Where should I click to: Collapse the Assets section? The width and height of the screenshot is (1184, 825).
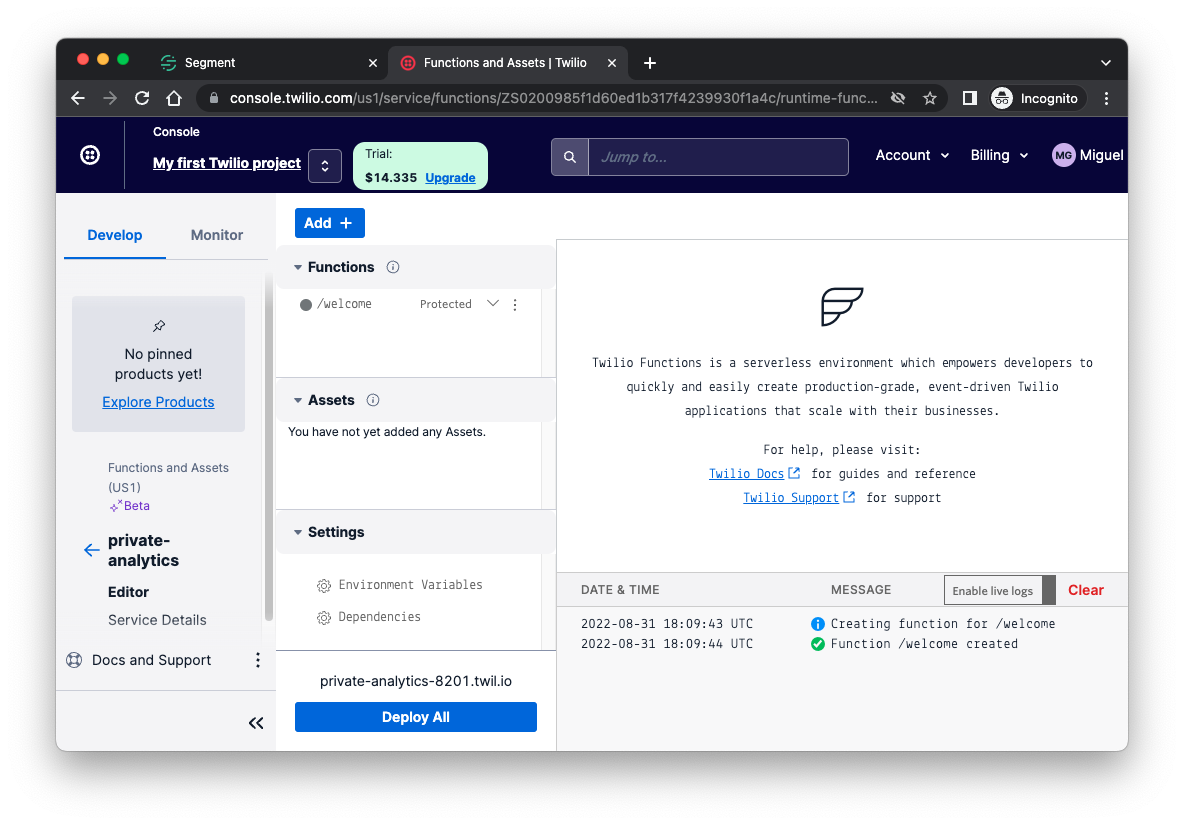[x=298, y=400]
